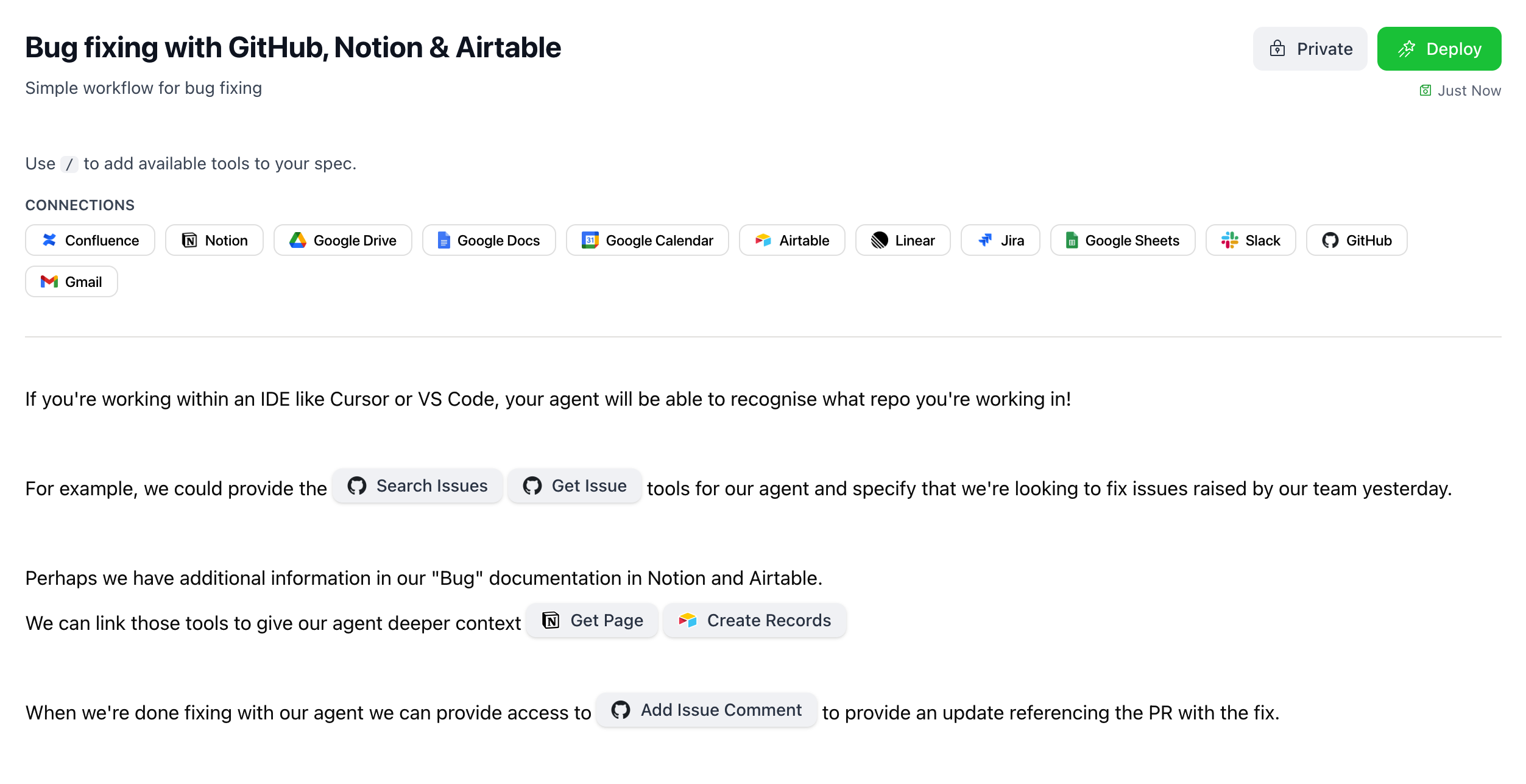Click the Gmail envelope icon

coord(49,281)
